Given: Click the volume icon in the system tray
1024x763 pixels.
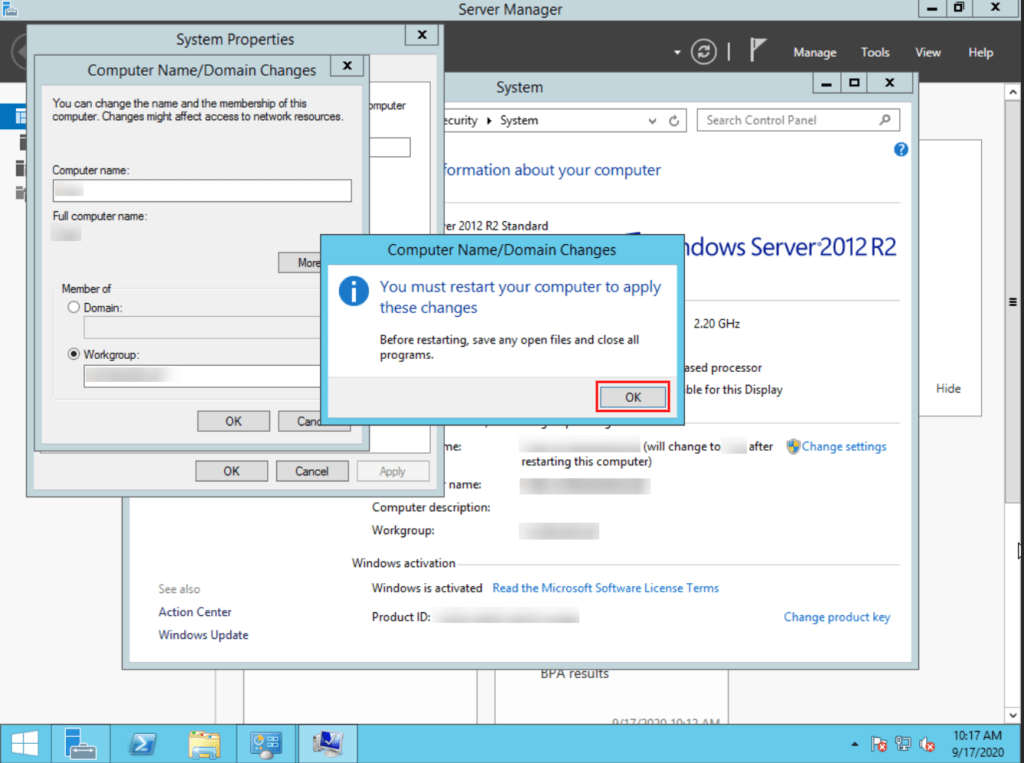Looking at the screenshot, I should click(926, 744).
